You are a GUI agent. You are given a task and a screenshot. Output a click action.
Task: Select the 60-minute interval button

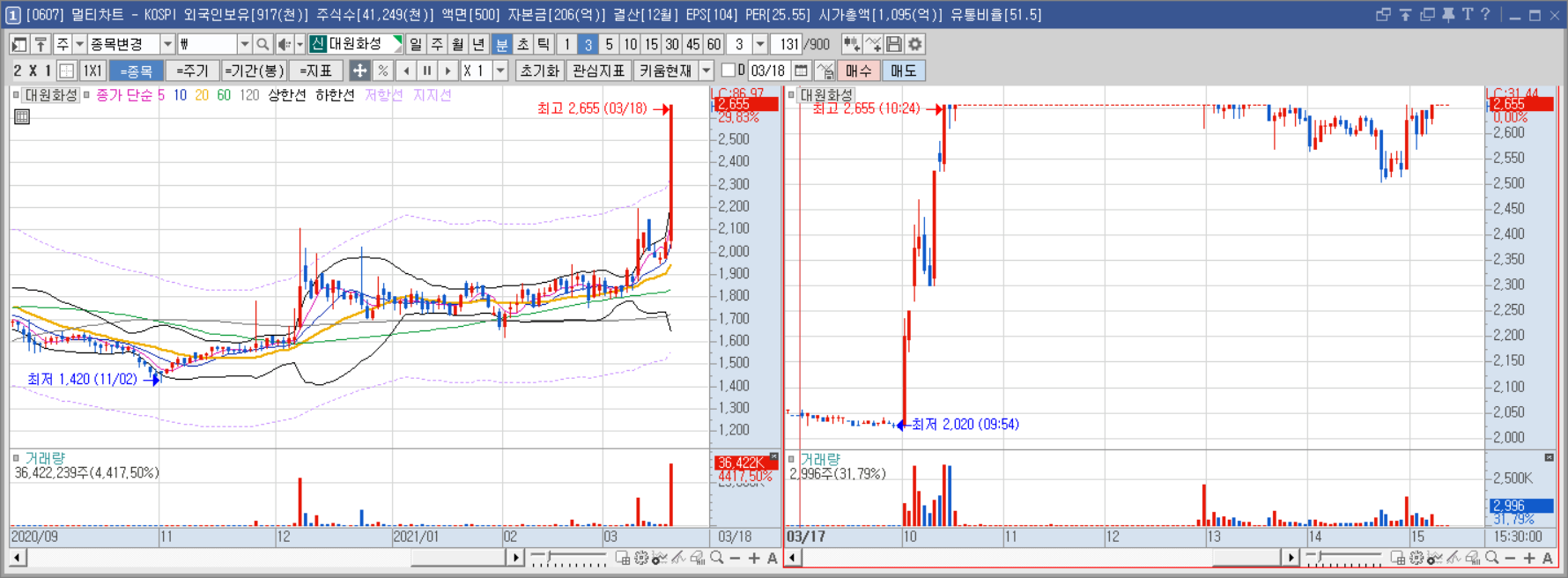click(714, 44)
